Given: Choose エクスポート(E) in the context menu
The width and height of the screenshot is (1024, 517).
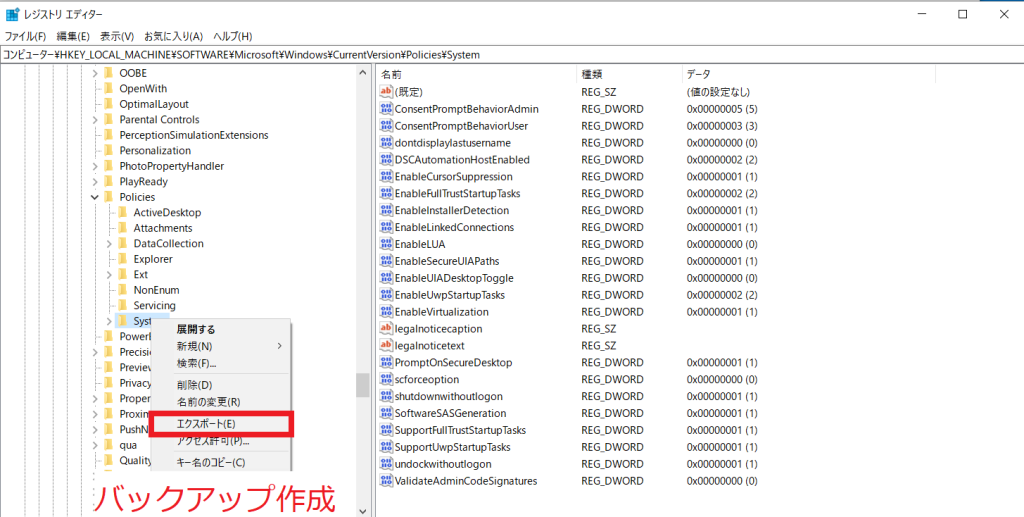Looking at the screenshot, I should click(221, 424).
